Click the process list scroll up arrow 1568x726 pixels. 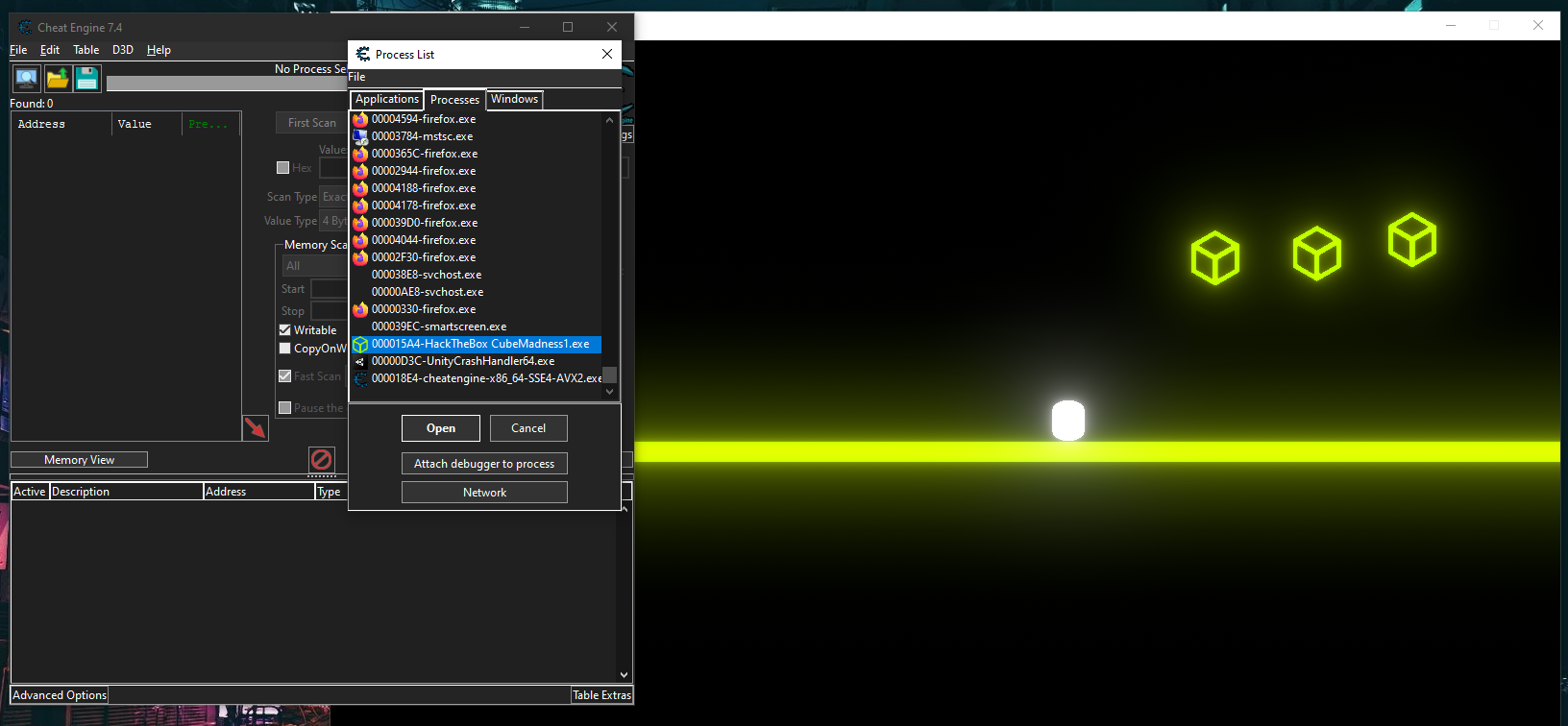tap(609, 120)
